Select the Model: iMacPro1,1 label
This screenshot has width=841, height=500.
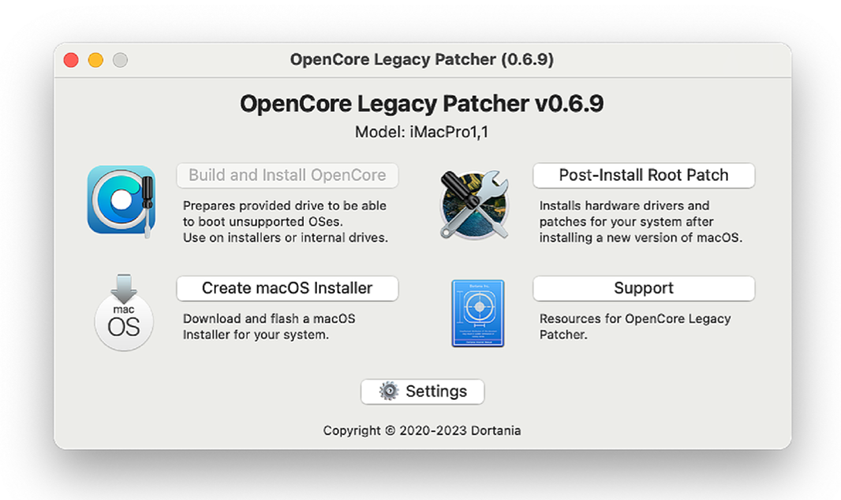click(x=421, y=132)
